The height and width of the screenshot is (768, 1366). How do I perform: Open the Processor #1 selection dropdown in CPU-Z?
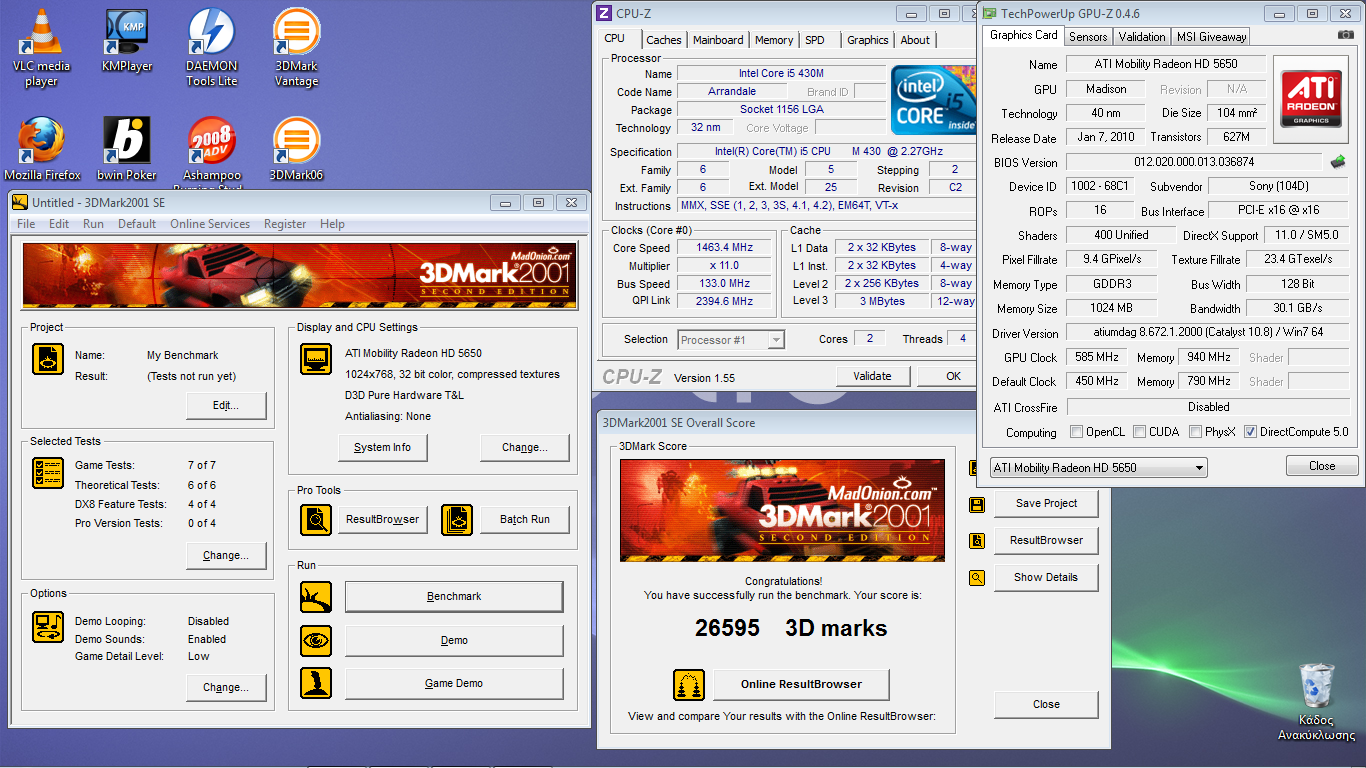(x=731, y=340)
